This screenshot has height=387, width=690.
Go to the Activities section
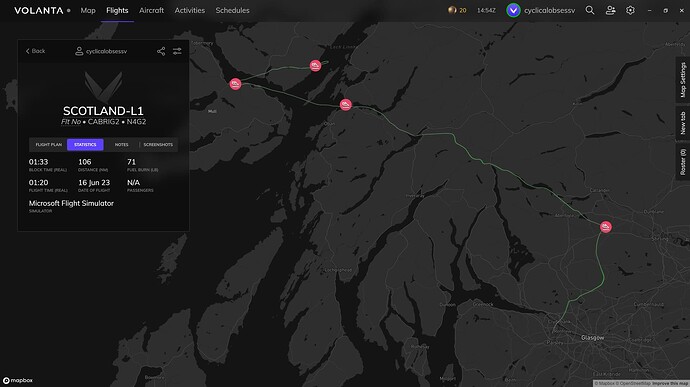190,11
